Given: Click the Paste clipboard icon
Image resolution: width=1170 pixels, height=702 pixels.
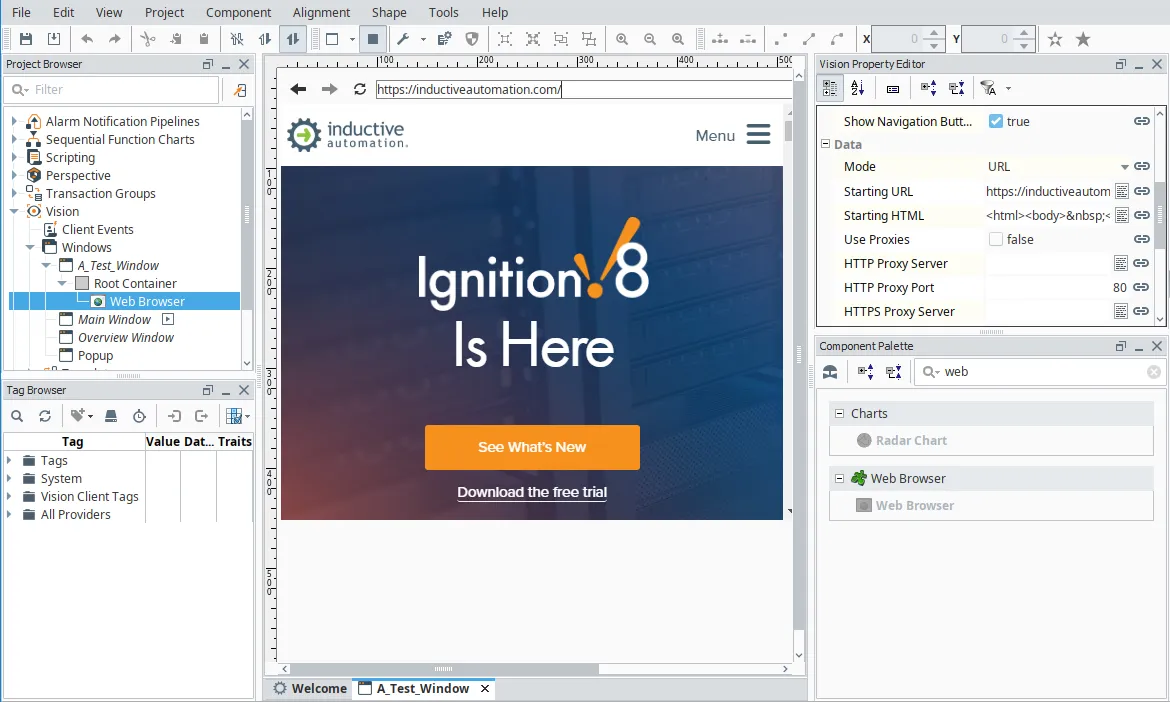Looking at the screenshot, I should click(x=204, y=39).
